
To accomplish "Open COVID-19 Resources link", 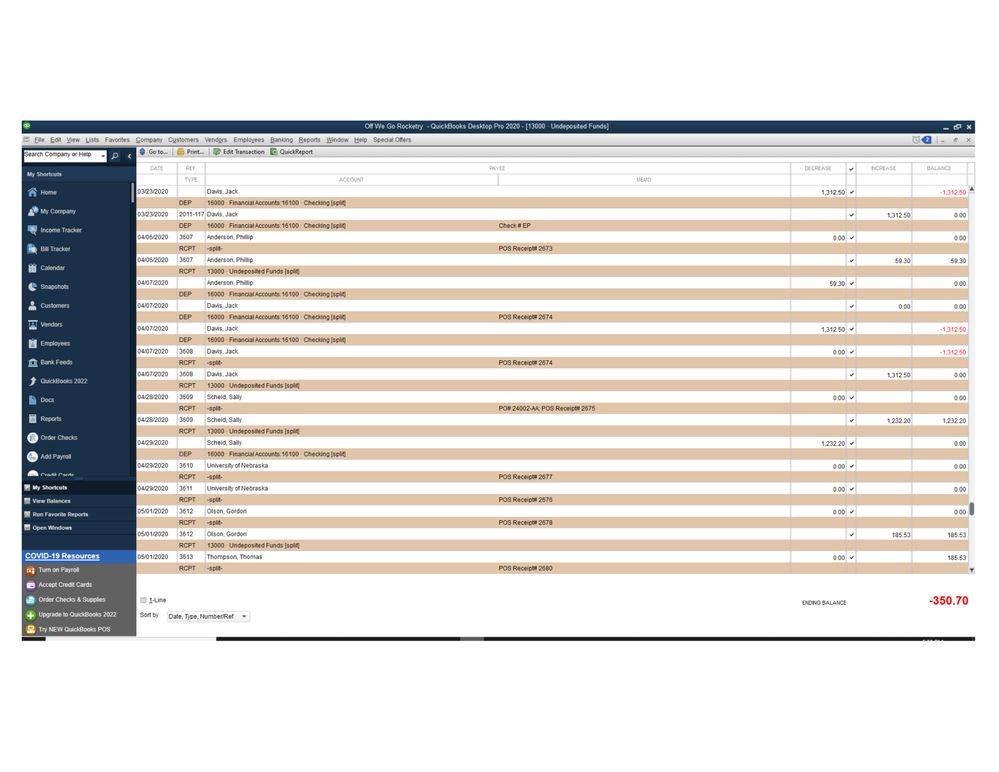I will (x=62, y=556).
